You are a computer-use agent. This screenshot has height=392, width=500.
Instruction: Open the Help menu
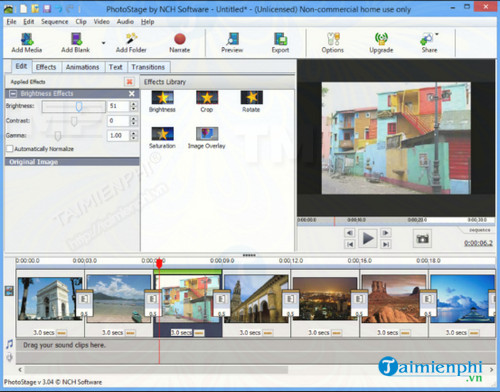pos(147,22)
